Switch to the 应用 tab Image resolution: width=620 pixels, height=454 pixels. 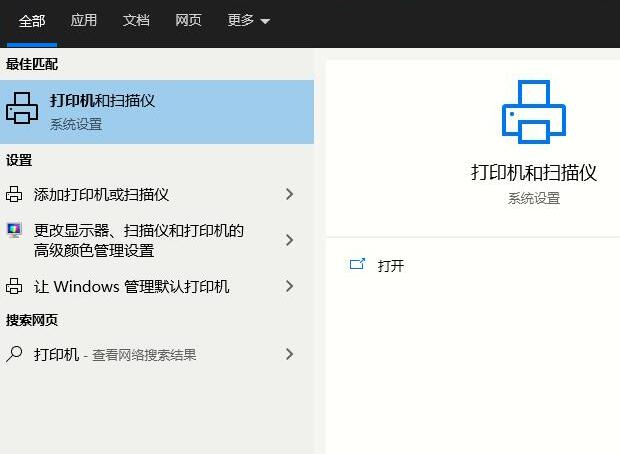tap(84, 20)
